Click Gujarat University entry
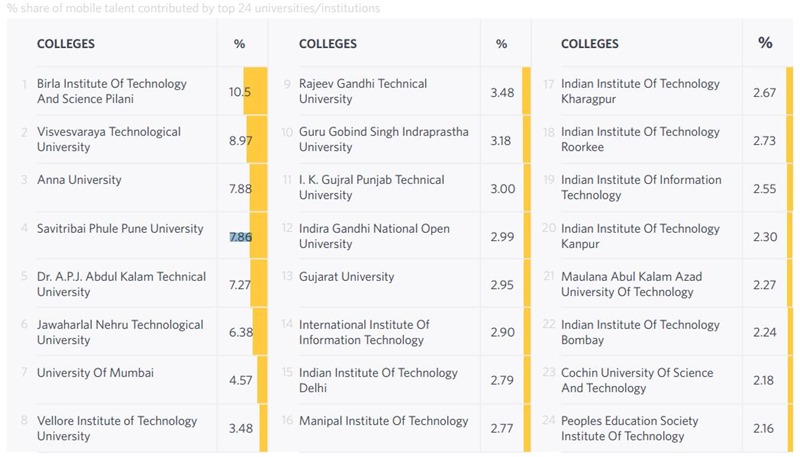This screenshot has height=457, width=800. [346, 277]
